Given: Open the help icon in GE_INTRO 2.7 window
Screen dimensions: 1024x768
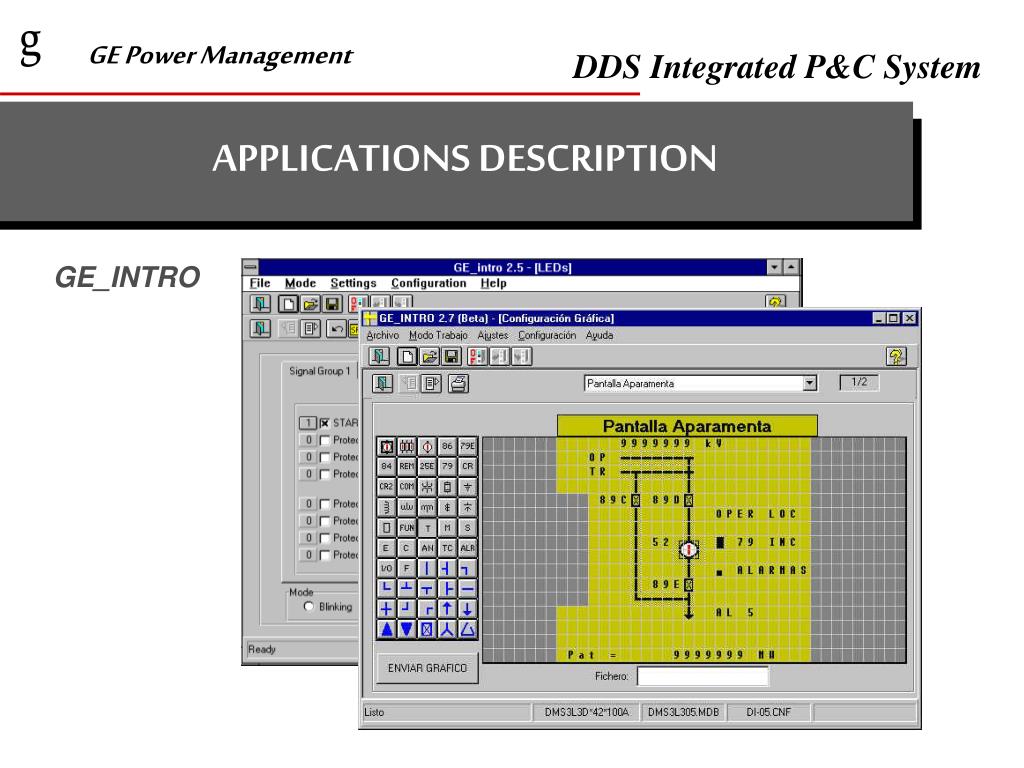Looking at the screenshot, I should pos(896,356).
